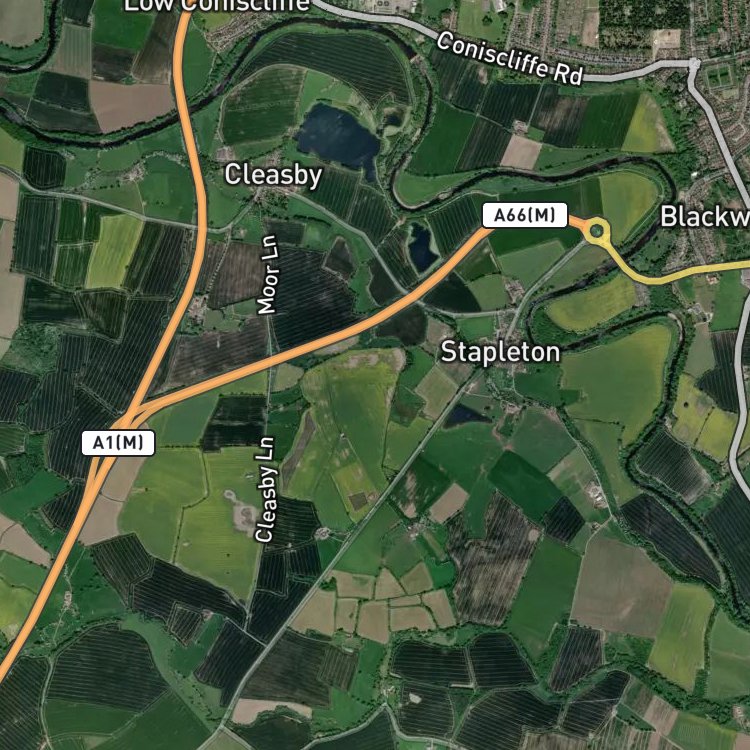Click the A66(M) road shield
This screenshot has width=750, height=750.
[x=525, y=215]
